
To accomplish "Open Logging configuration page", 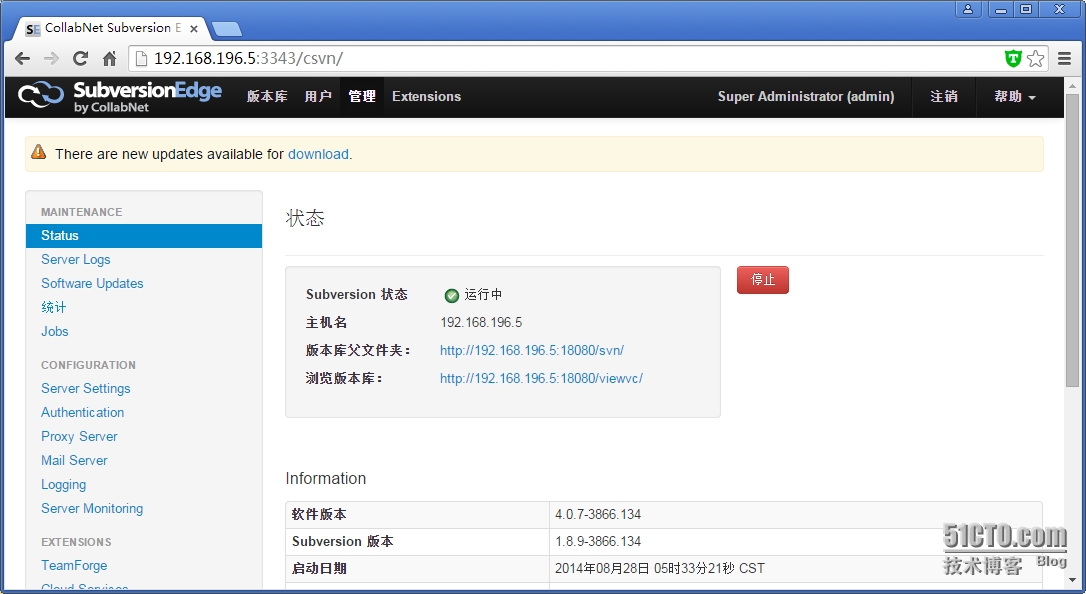I will 64,485.
